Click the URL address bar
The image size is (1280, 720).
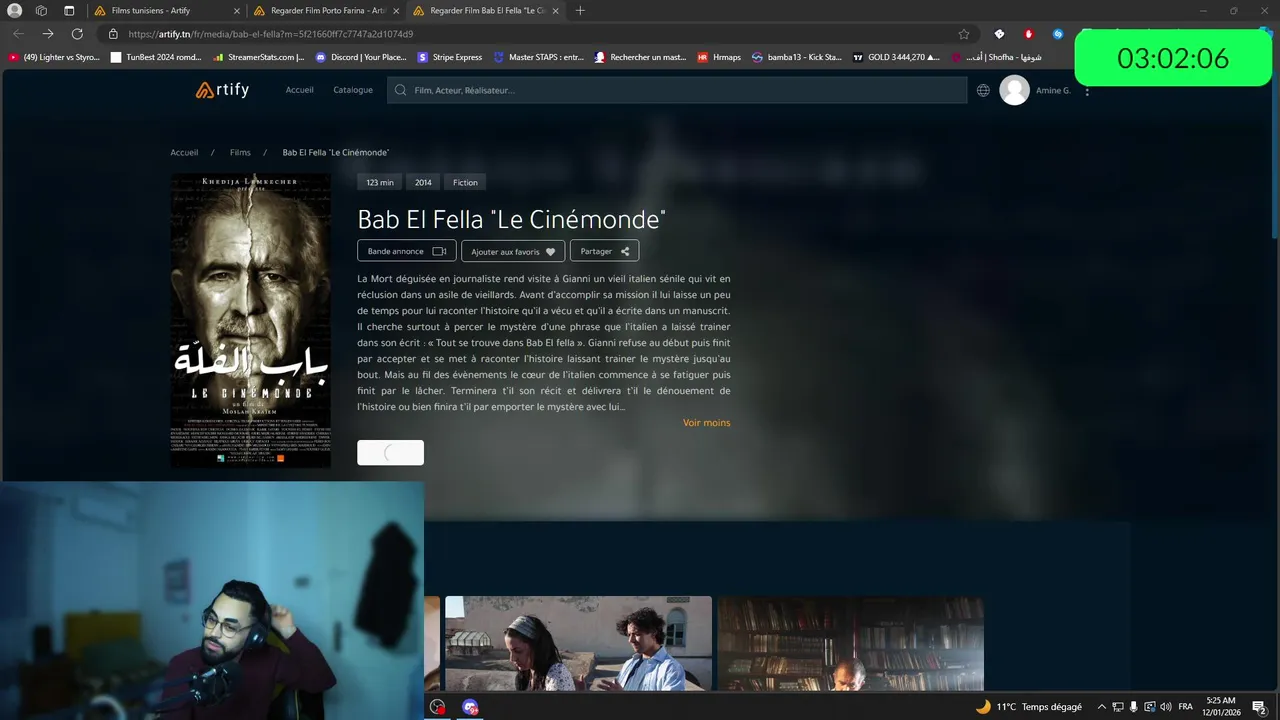tap(540, 33)
